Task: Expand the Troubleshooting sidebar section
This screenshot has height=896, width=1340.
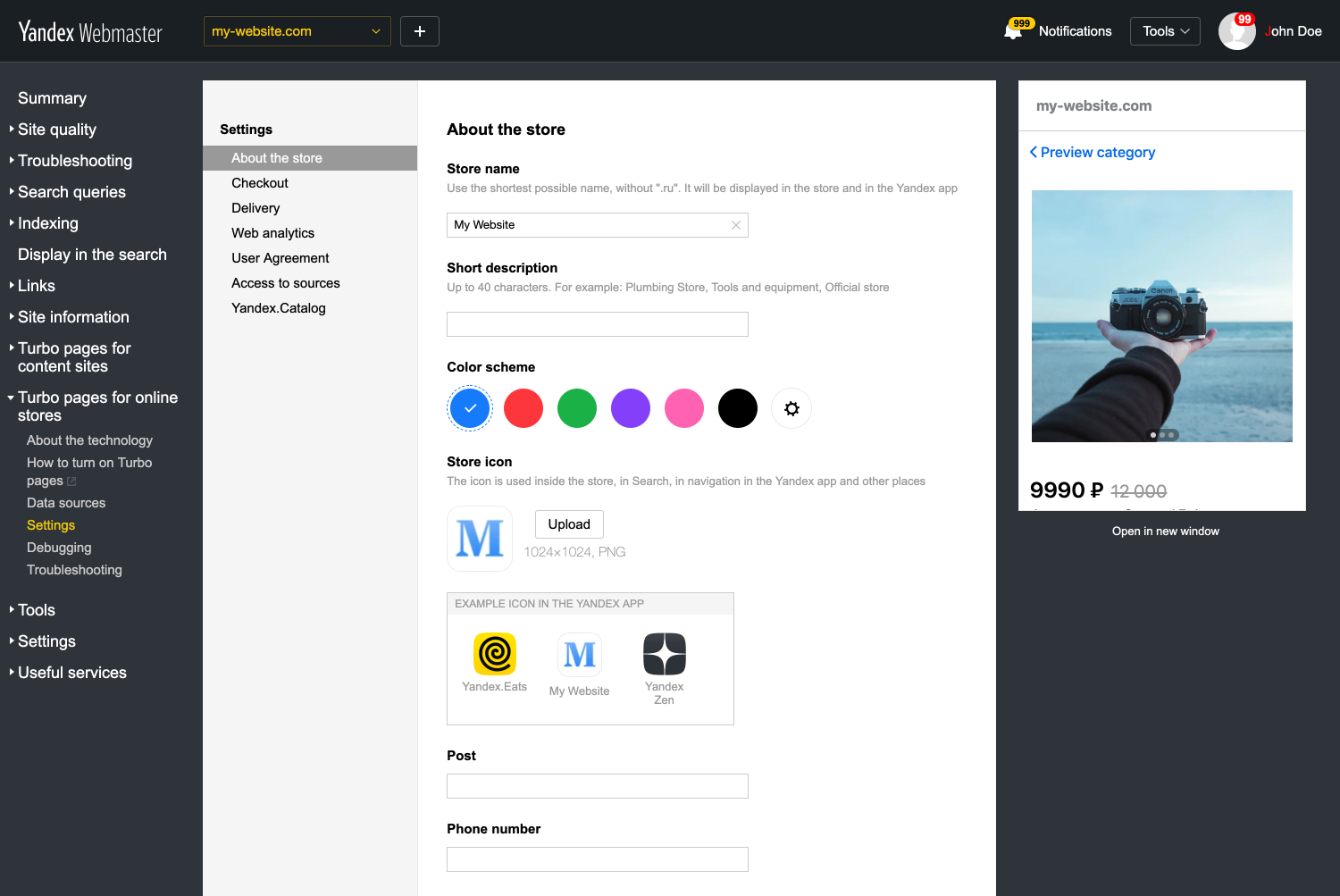Action: tap(75, 161)
